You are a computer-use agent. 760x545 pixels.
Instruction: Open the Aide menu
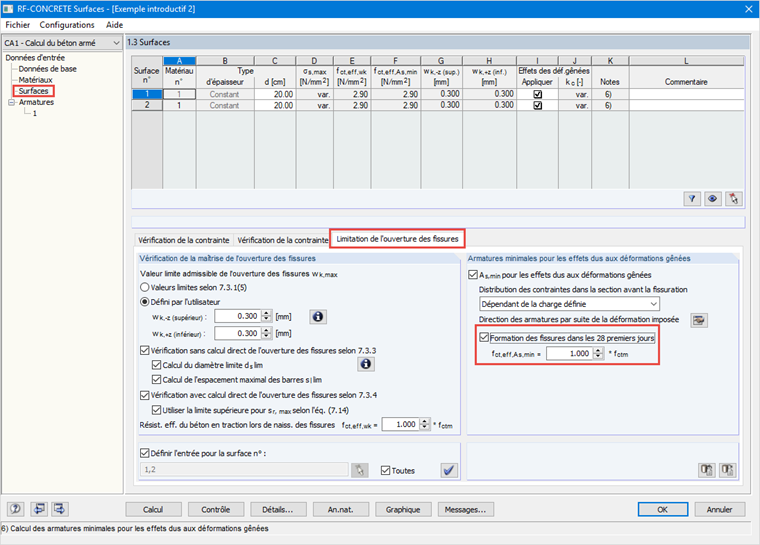click(x=114, y=25)
